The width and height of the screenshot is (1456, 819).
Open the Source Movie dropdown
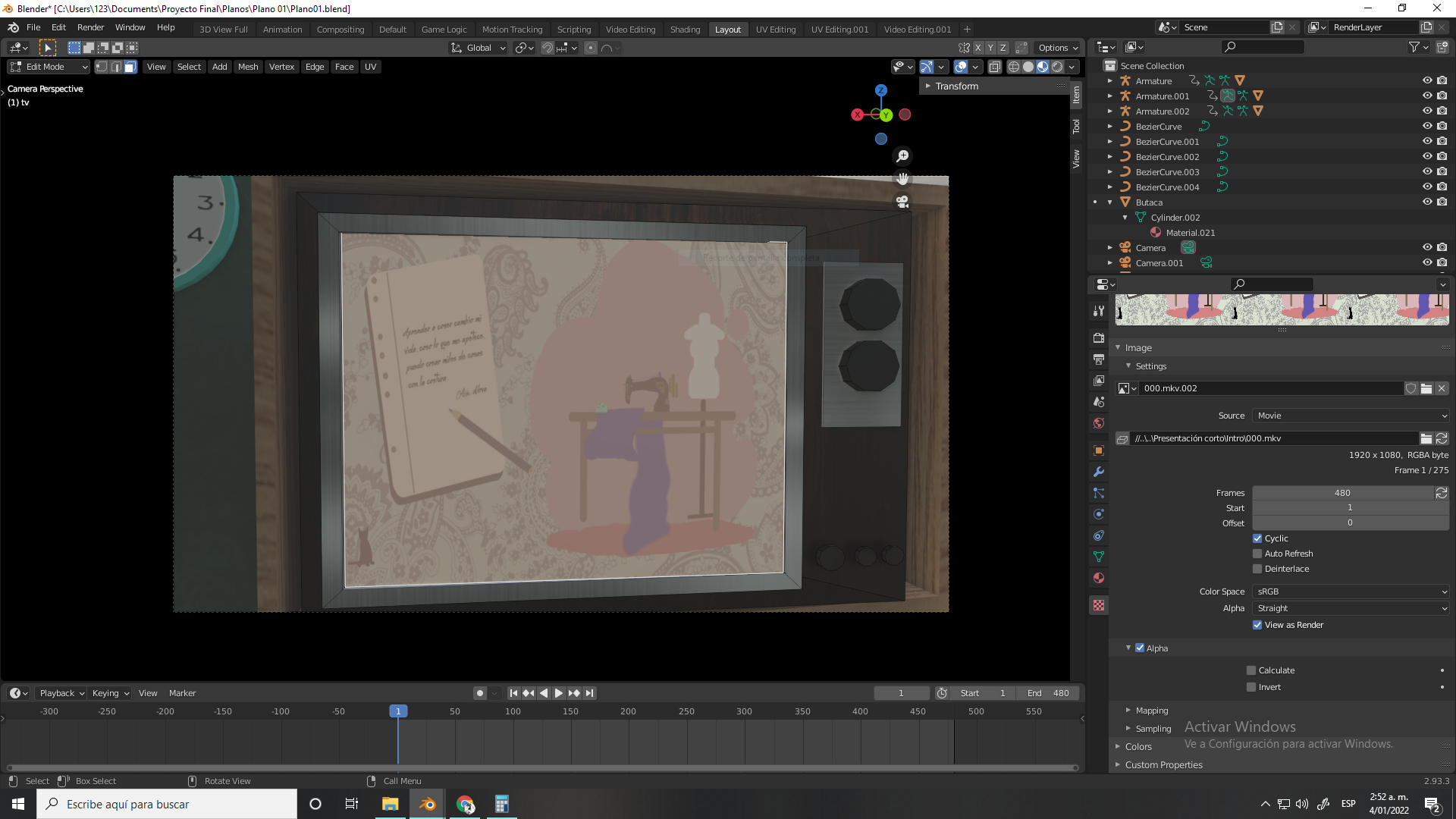1351,416
